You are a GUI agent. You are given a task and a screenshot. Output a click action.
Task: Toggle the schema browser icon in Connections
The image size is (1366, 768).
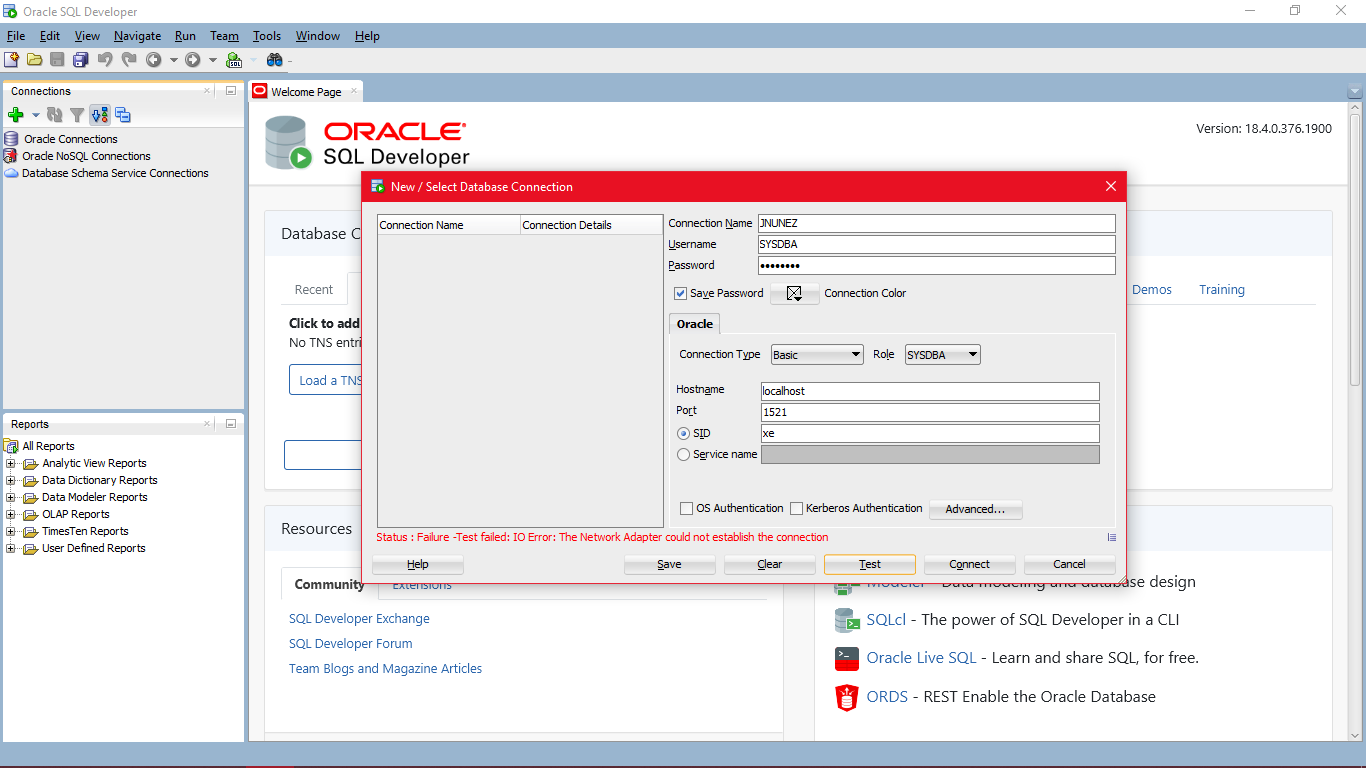tap(100, 115)
